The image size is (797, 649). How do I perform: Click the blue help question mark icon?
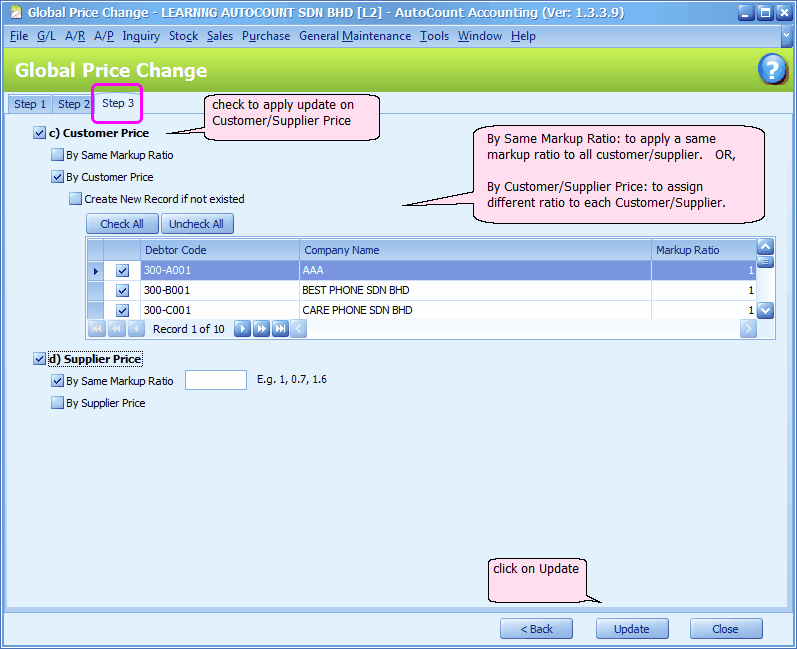pos(772,69)
